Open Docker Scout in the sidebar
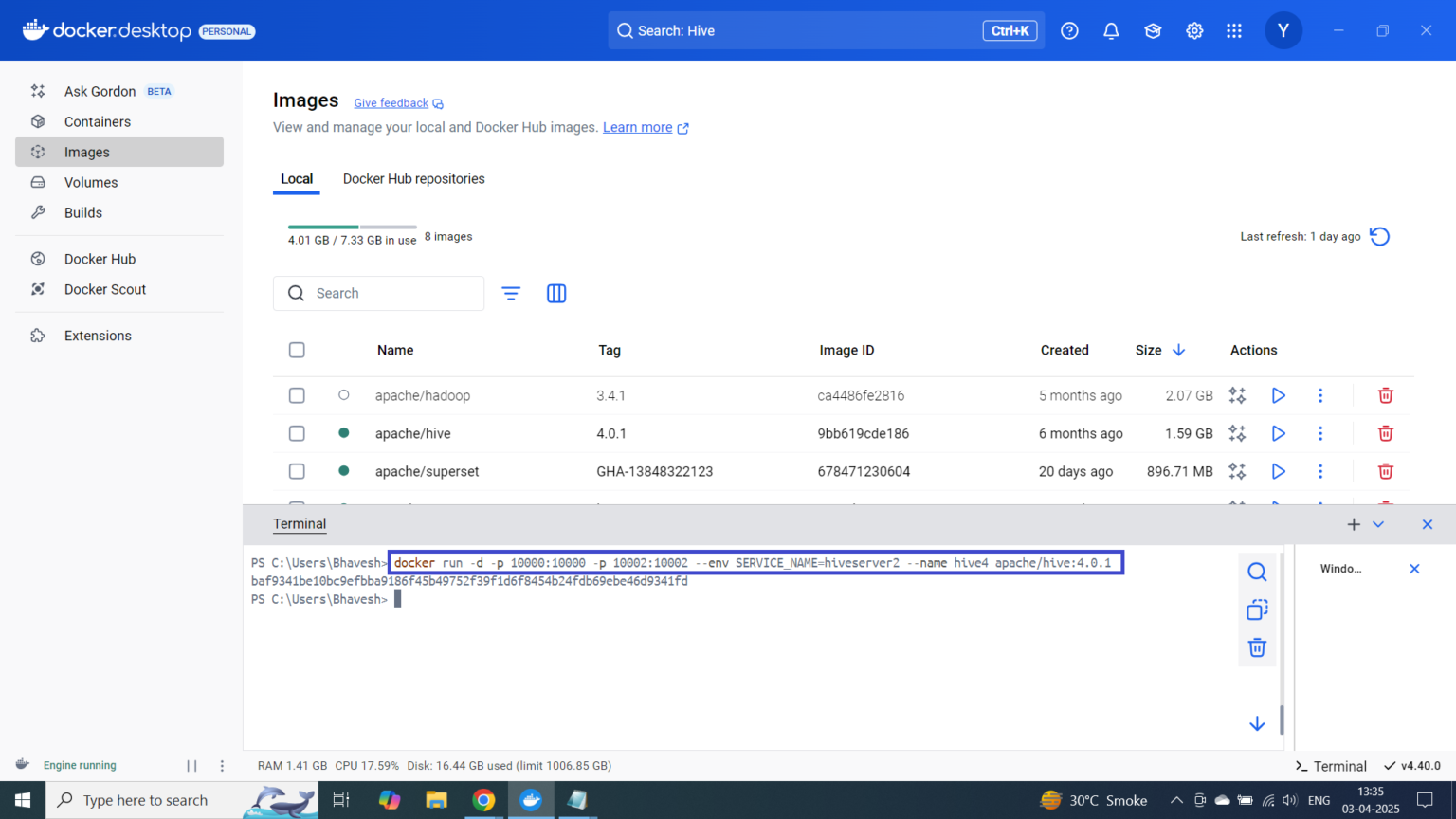Viewport: 1456px width, 819px height. pyautogui.click(x=119, y=289)
